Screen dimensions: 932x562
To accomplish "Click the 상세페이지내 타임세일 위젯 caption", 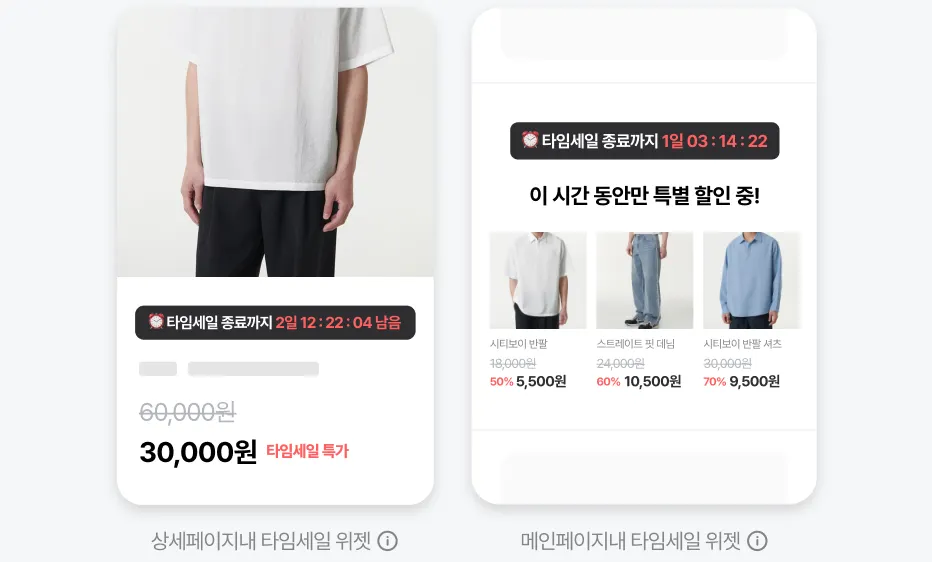I will pyautogui.click(x=261, y=541).
